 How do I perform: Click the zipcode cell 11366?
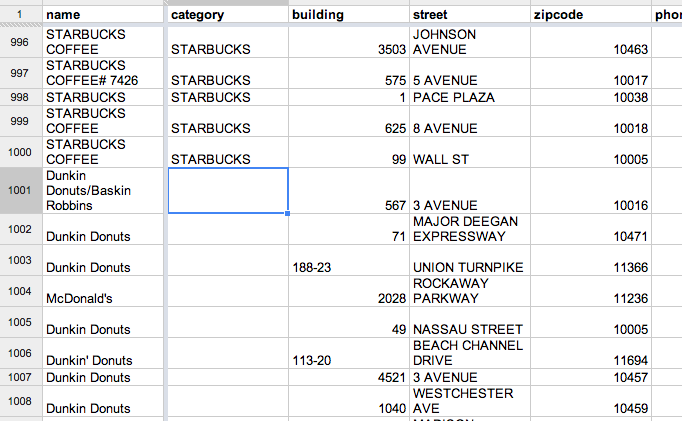[591, 260]
